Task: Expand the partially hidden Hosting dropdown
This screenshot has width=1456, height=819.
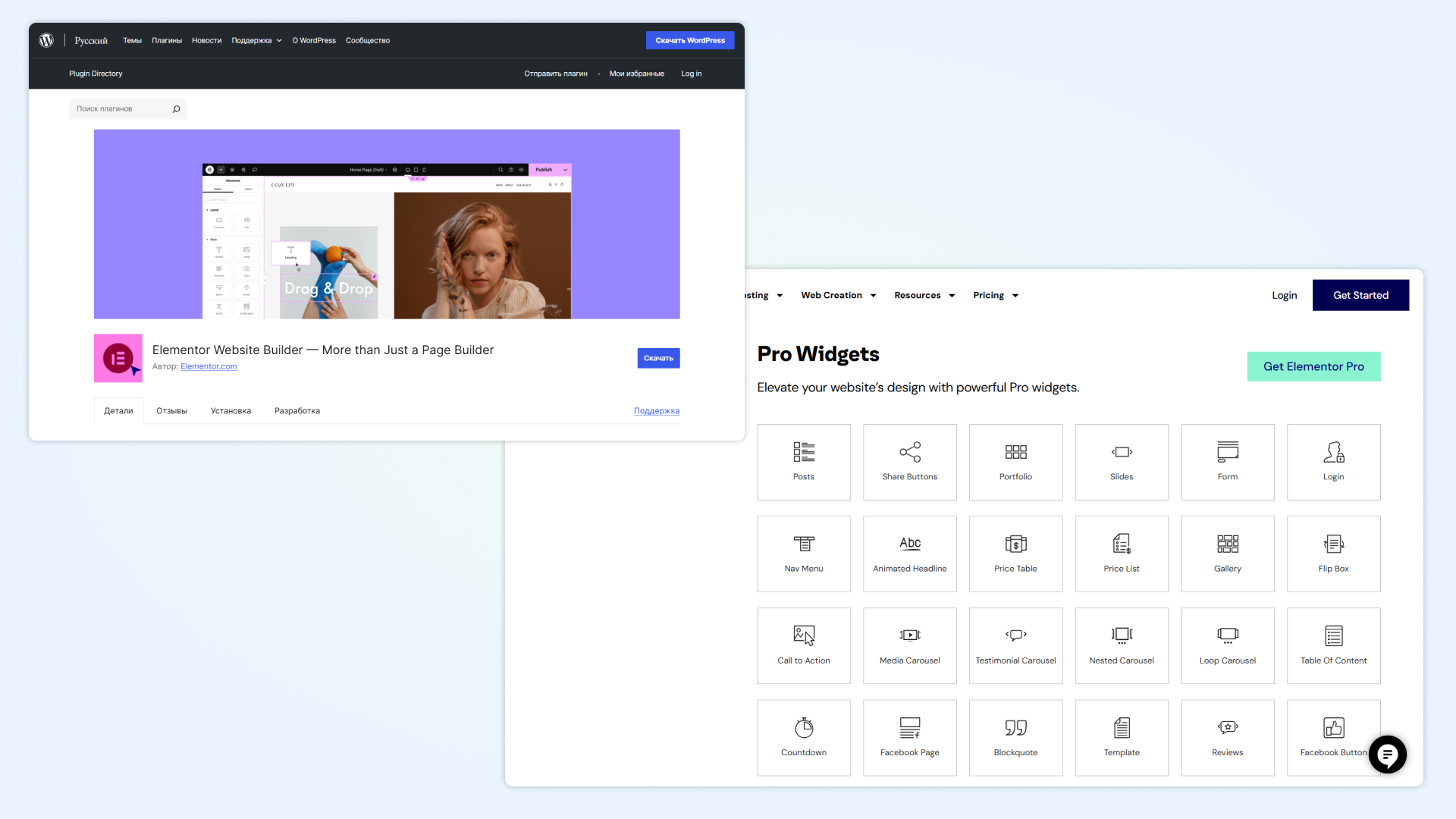Action: coord(764,296)
